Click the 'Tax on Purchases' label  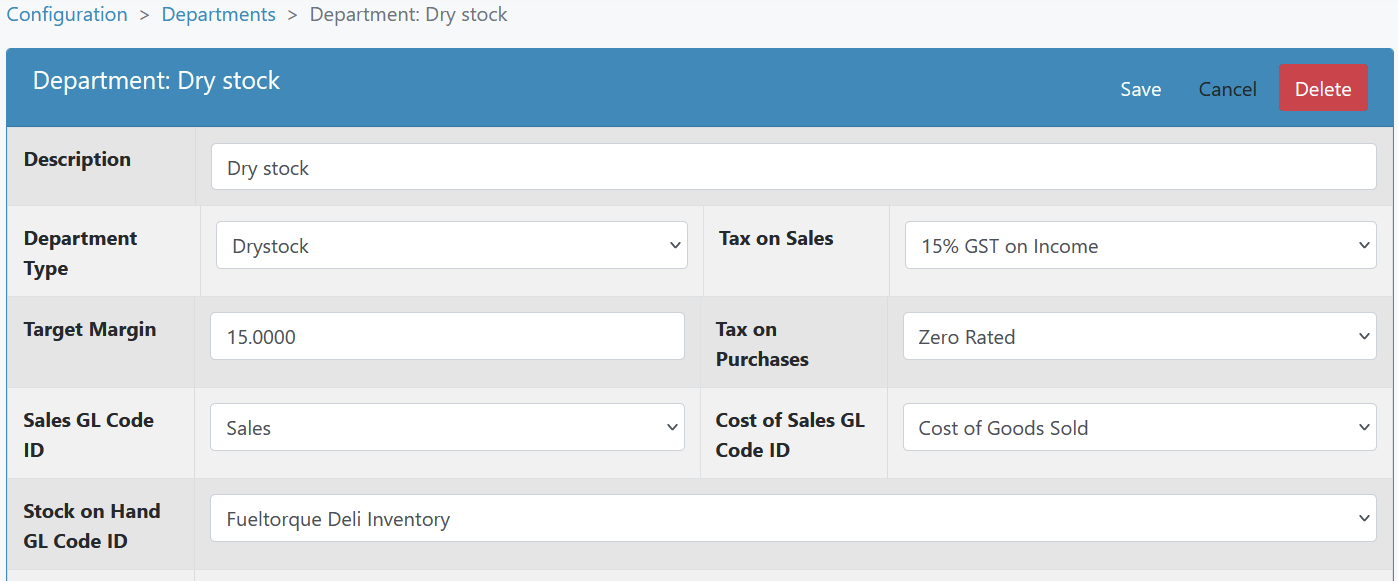(x=762, y=344)
